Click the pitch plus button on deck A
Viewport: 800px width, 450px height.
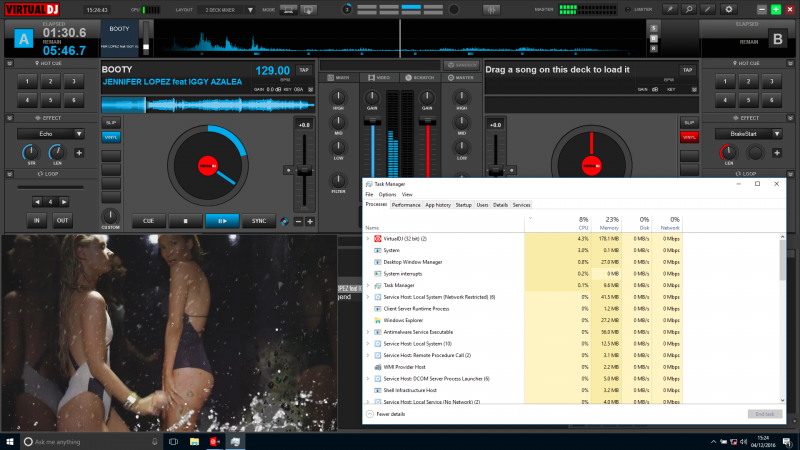click(x=310, y=221)
